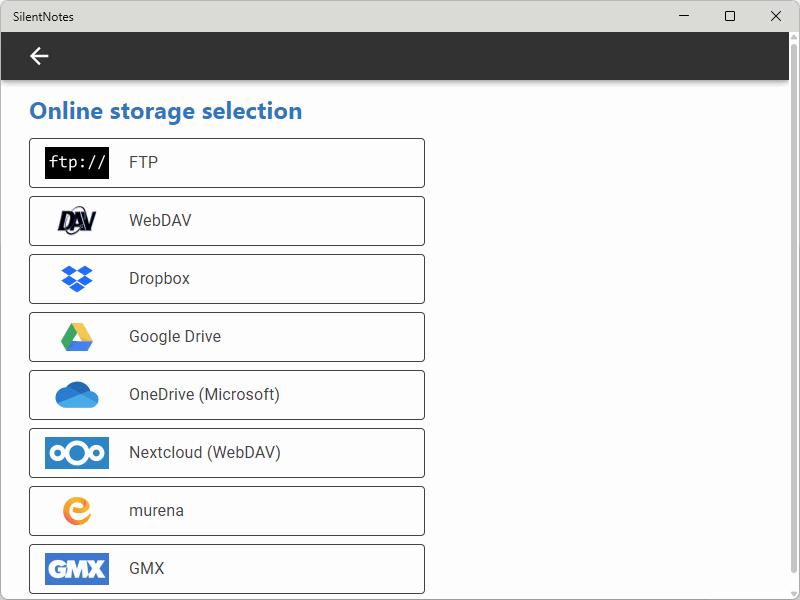Pick Dropbox from the storage list
The height and width of the screenshot is (600, 800).
click(x=159, y=279)
